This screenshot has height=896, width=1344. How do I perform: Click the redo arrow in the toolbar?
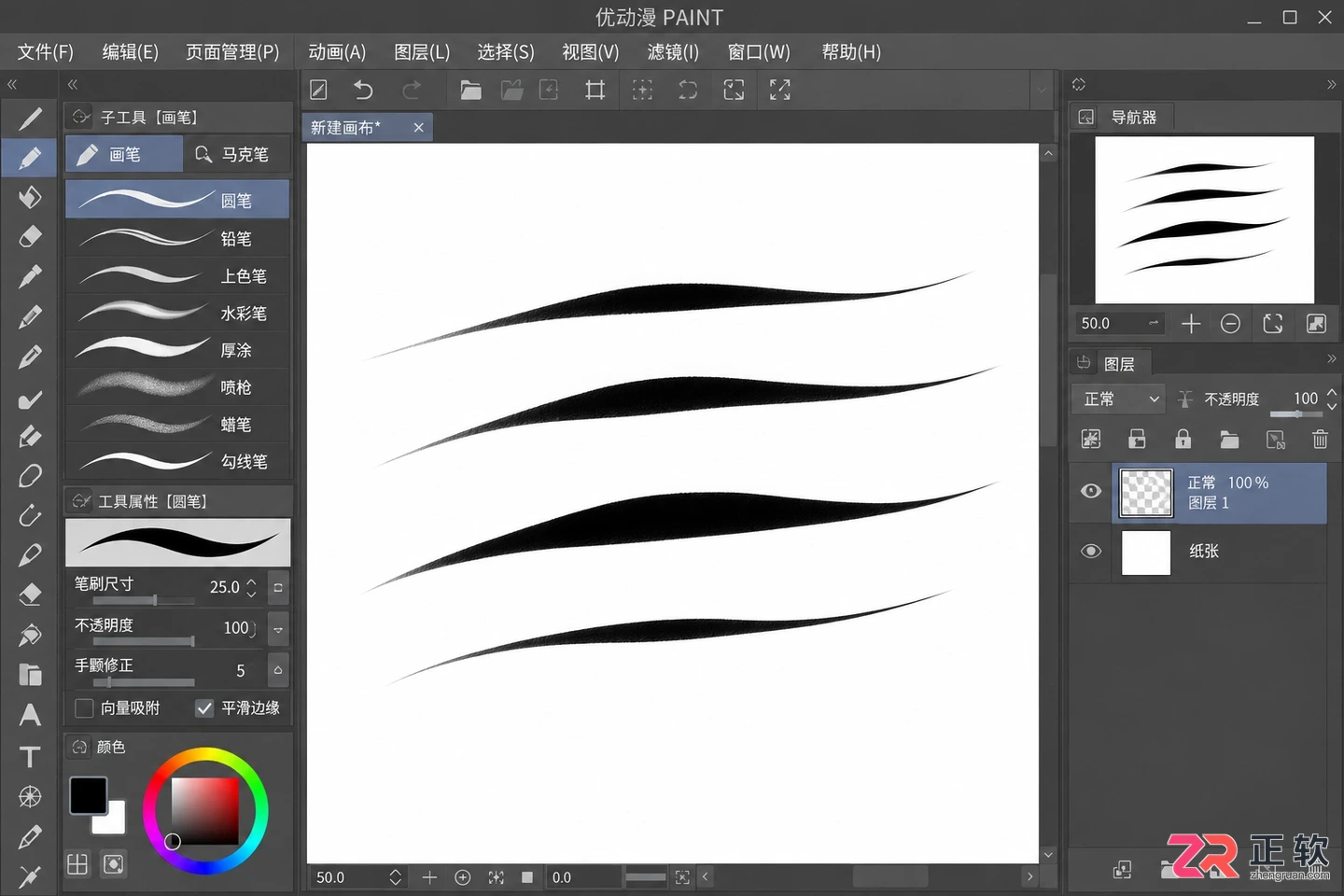click(x=411, y=90)
